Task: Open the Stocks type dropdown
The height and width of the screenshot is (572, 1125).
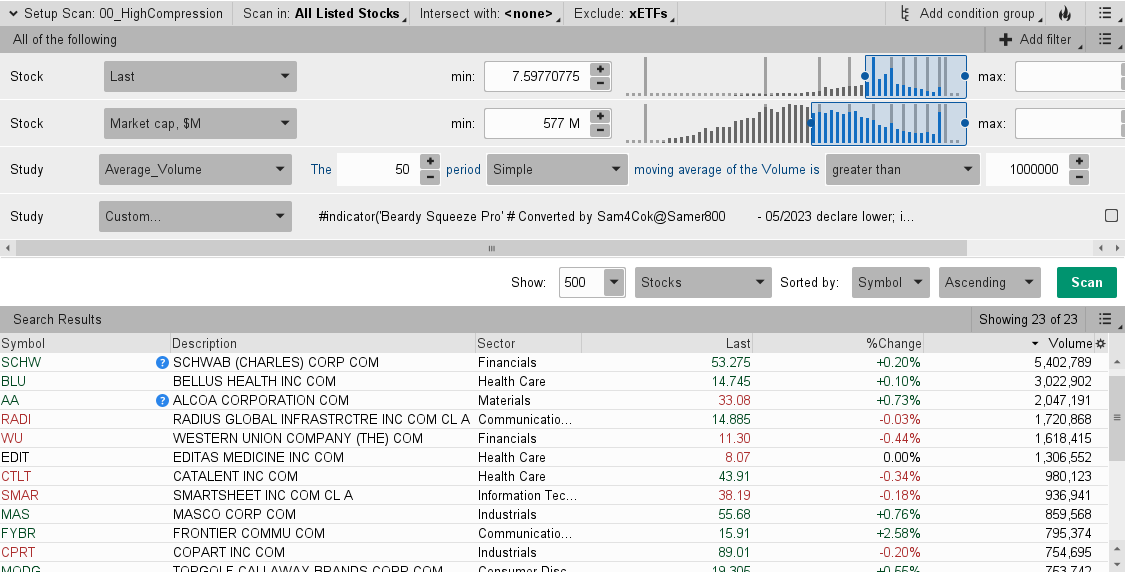Action: coord(703,282)
